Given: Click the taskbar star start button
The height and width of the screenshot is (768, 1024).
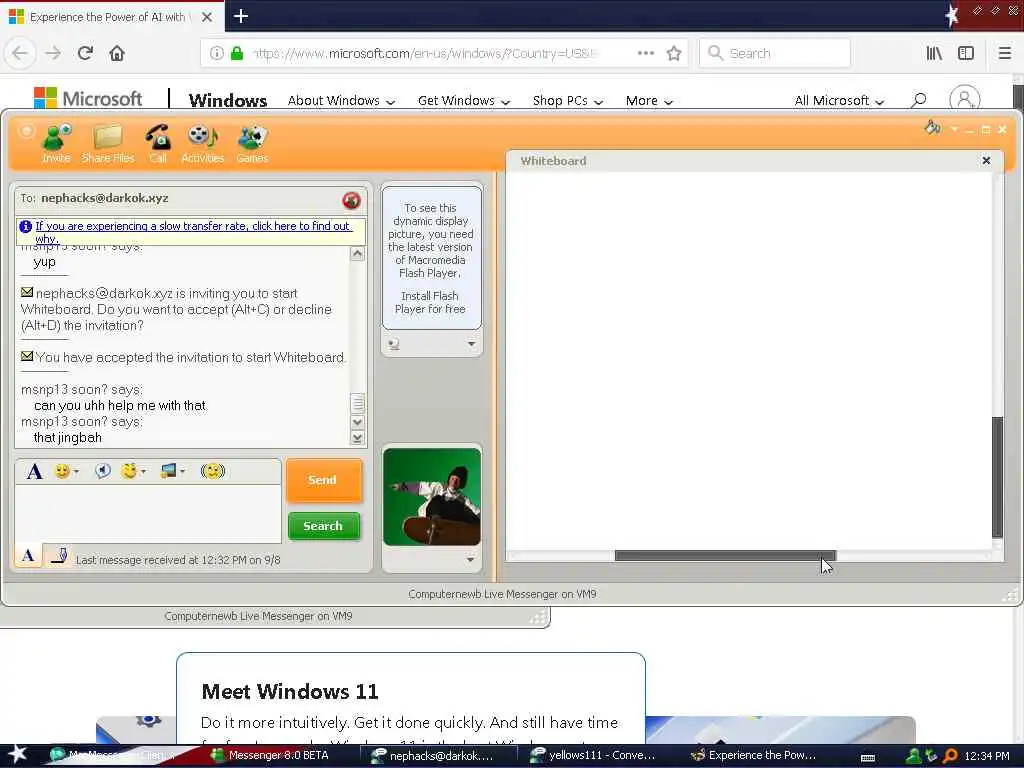Looking at the screenshot, I should (x=18, y=754).
